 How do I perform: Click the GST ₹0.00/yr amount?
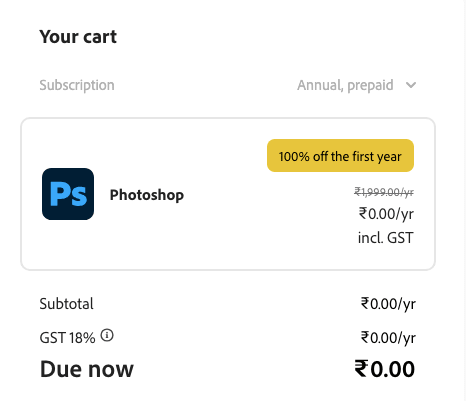[388, 338]
